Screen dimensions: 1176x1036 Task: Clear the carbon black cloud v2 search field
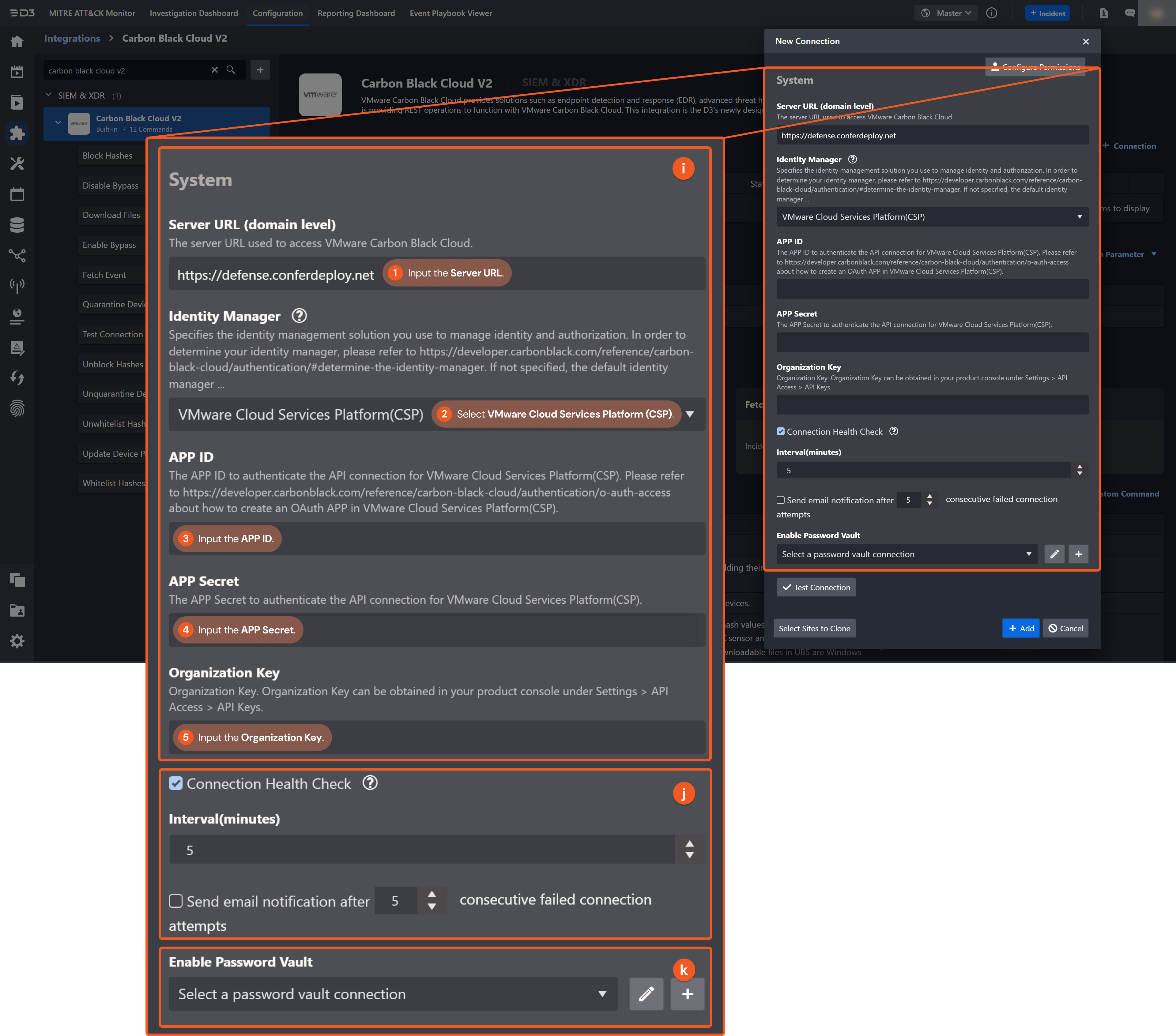click(x=215, y=69)
